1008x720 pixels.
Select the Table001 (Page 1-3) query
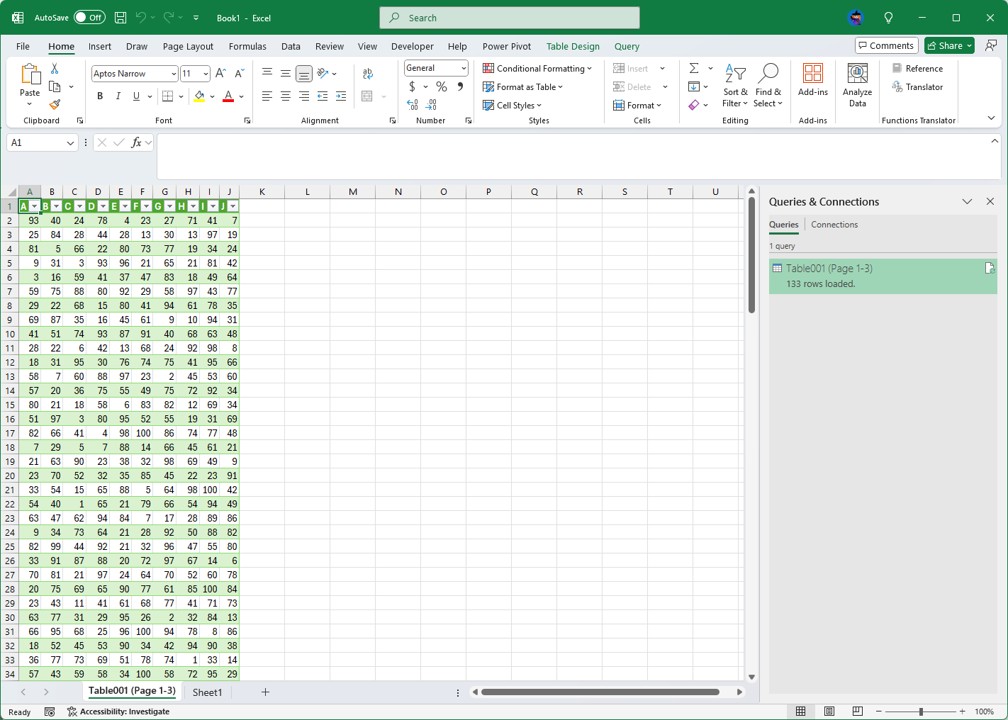click(883, 276)
